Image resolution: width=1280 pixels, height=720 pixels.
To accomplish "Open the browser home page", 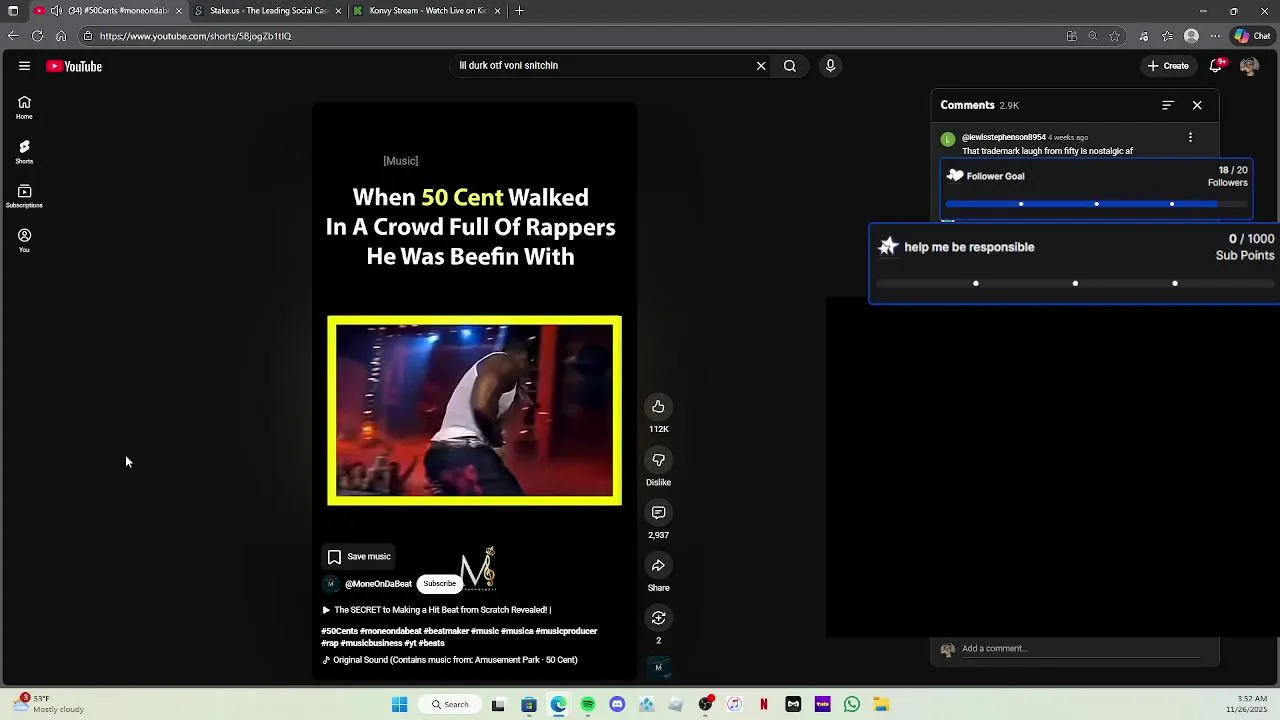I will (x=61, y=36).
